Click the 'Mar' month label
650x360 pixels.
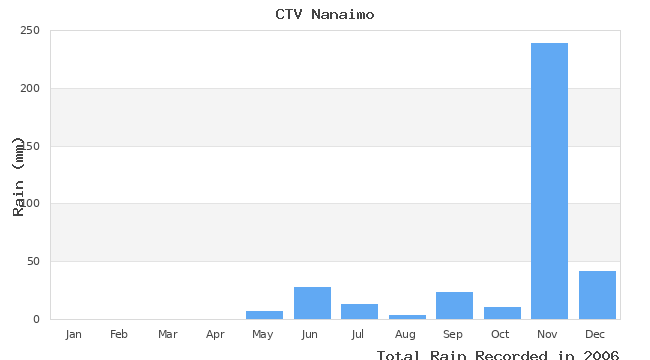[167, 334]
